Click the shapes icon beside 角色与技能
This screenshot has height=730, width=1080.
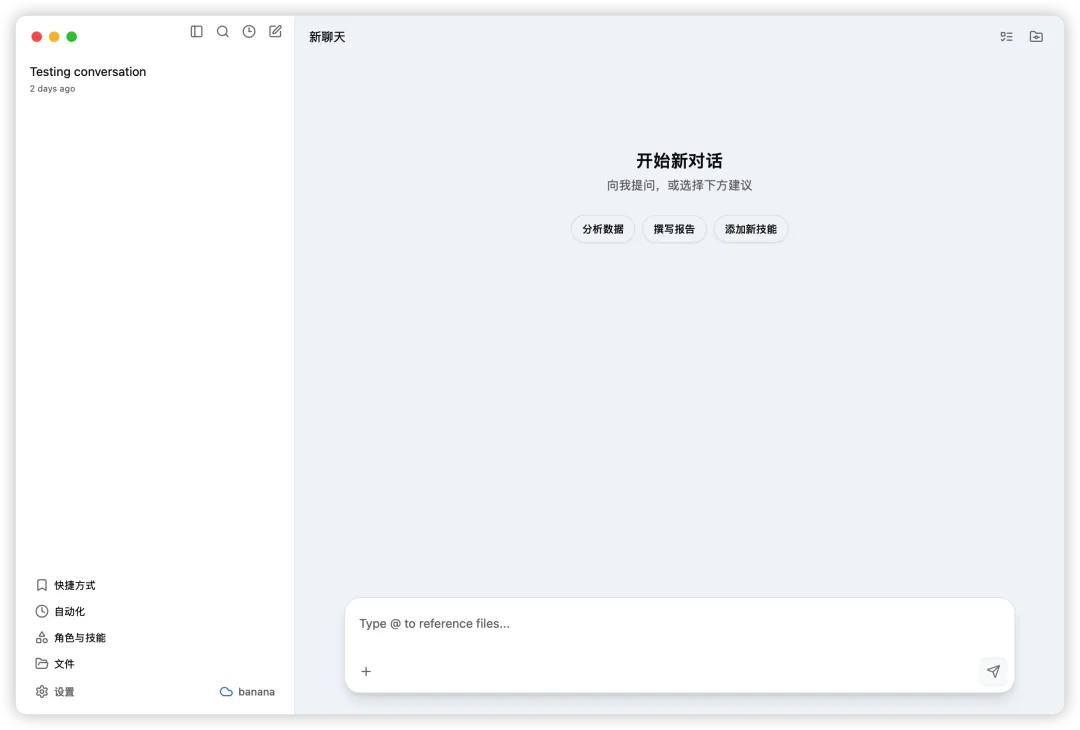point(41,638)
